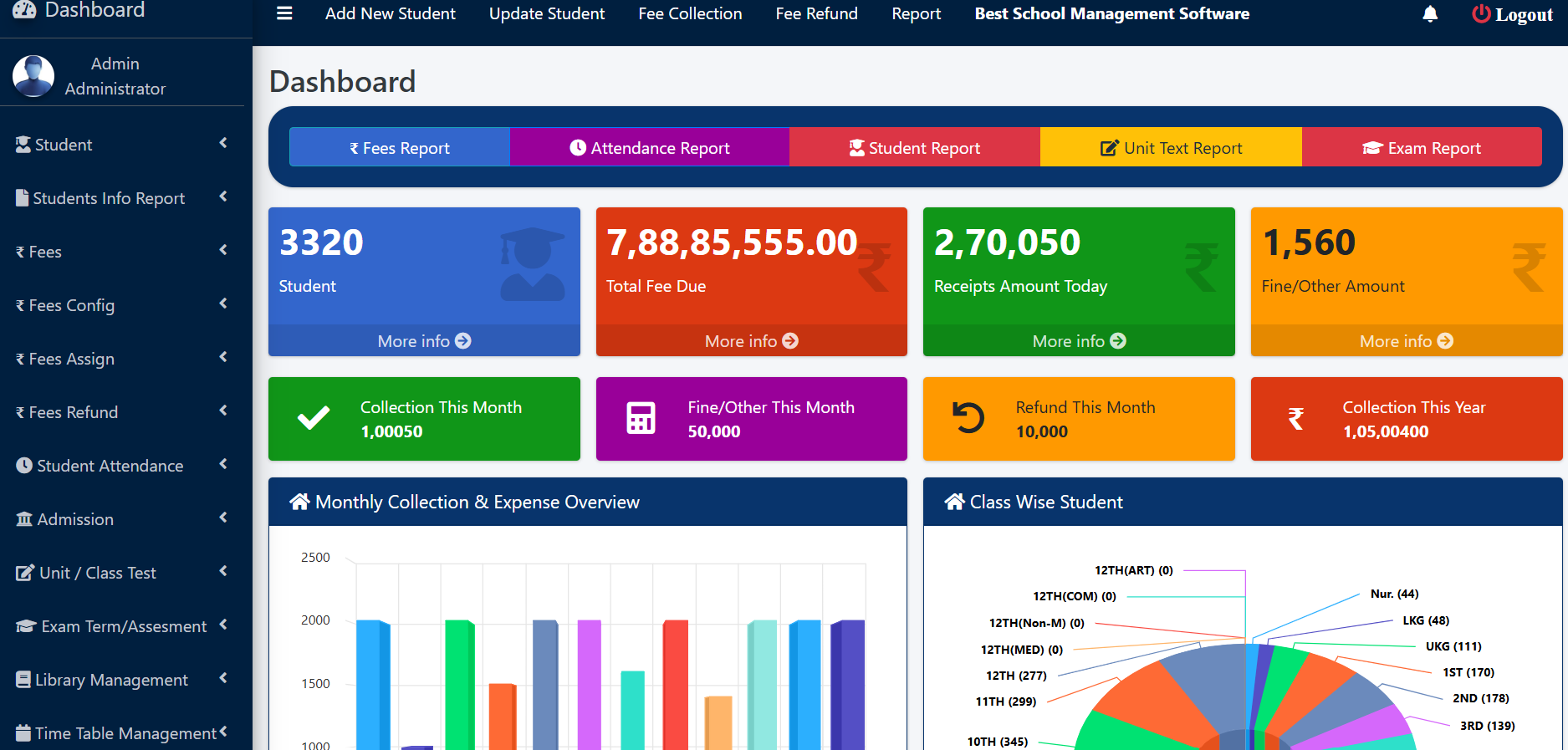Click the Time Table Management calendar icon
This screenshot has width=1568, height=750.
[23, 732]
